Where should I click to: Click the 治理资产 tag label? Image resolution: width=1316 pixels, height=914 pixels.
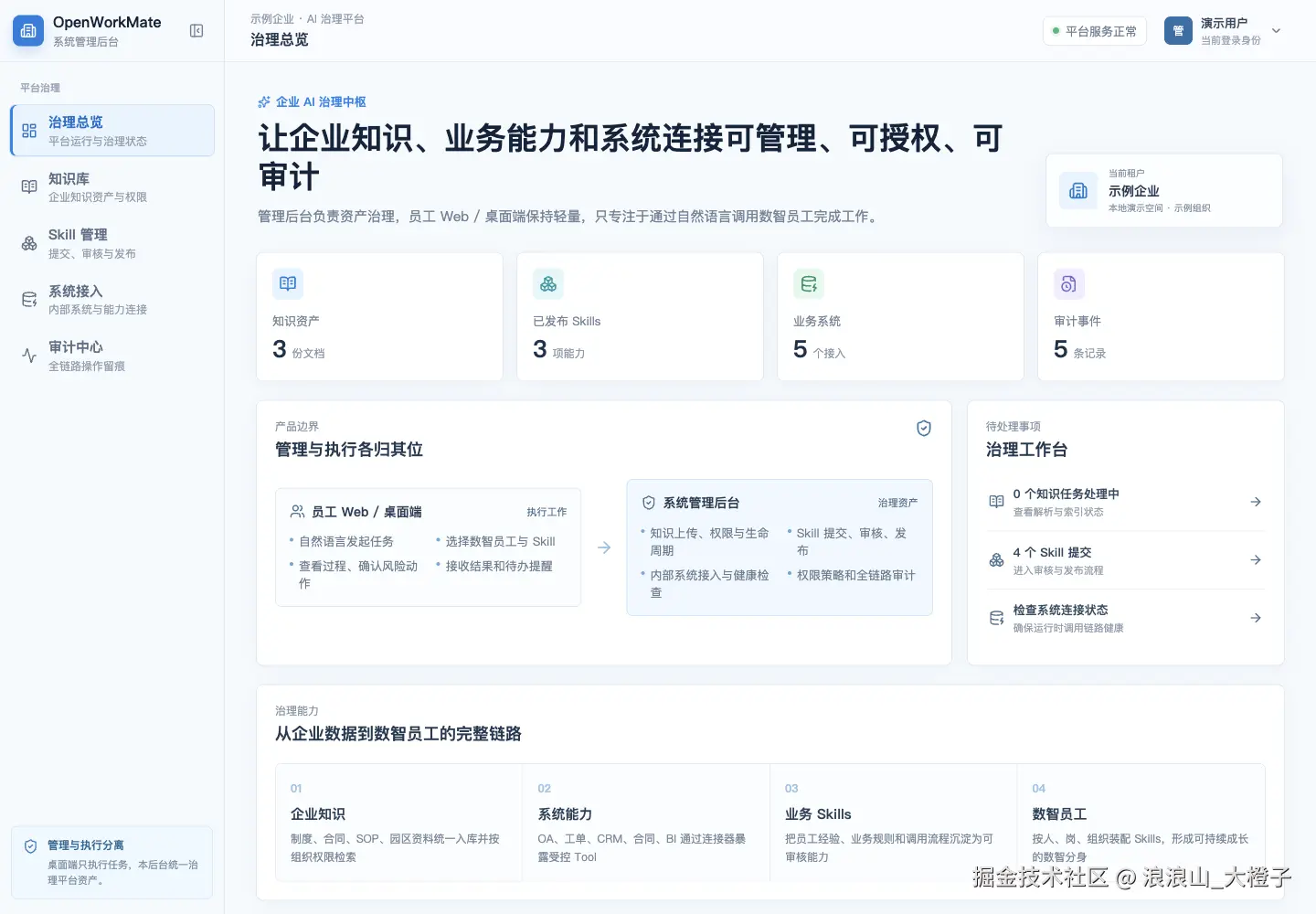(897, 503)
